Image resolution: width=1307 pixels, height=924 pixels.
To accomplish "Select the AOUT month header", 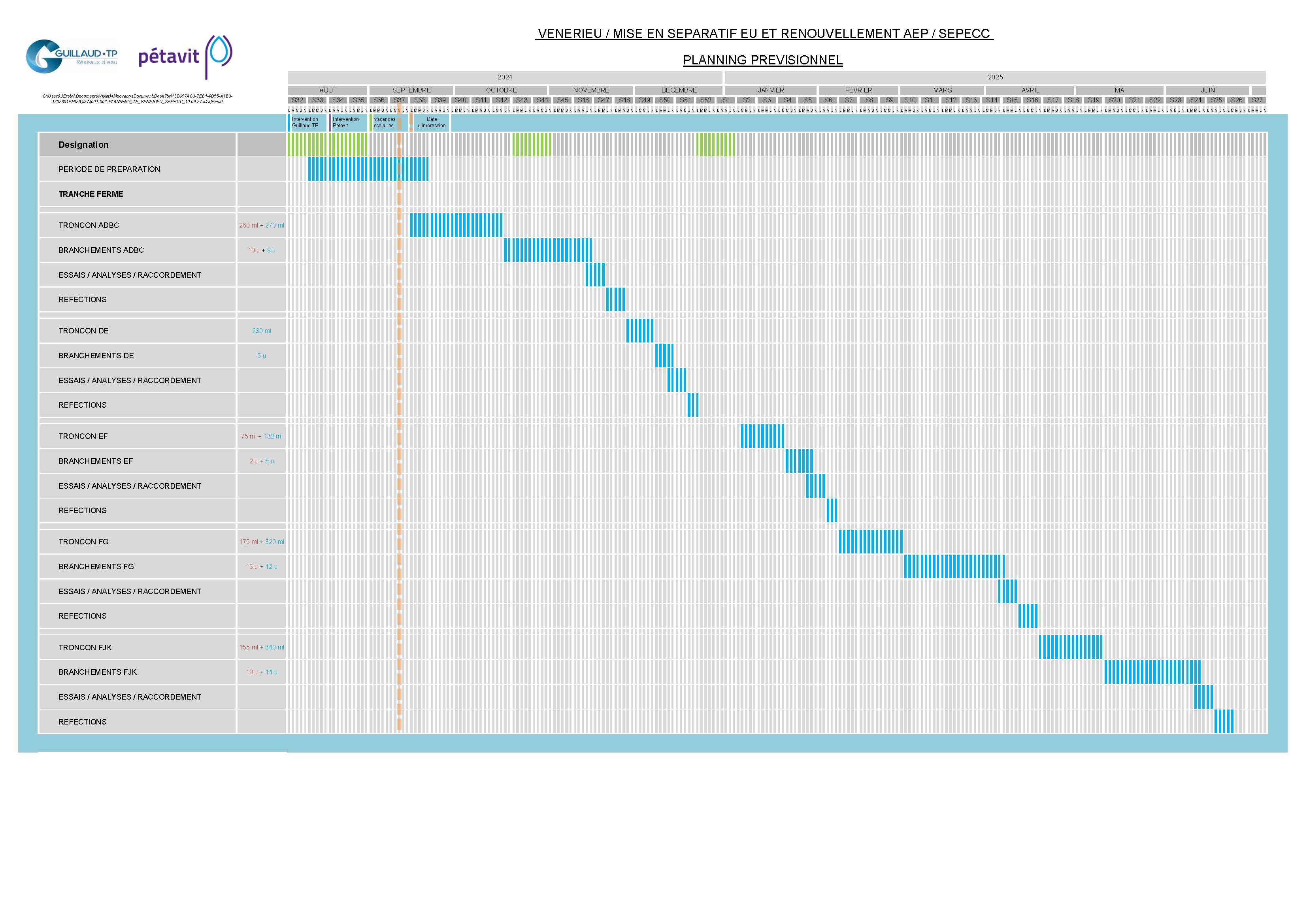I will pyautogui.click(x=327, y=90).
